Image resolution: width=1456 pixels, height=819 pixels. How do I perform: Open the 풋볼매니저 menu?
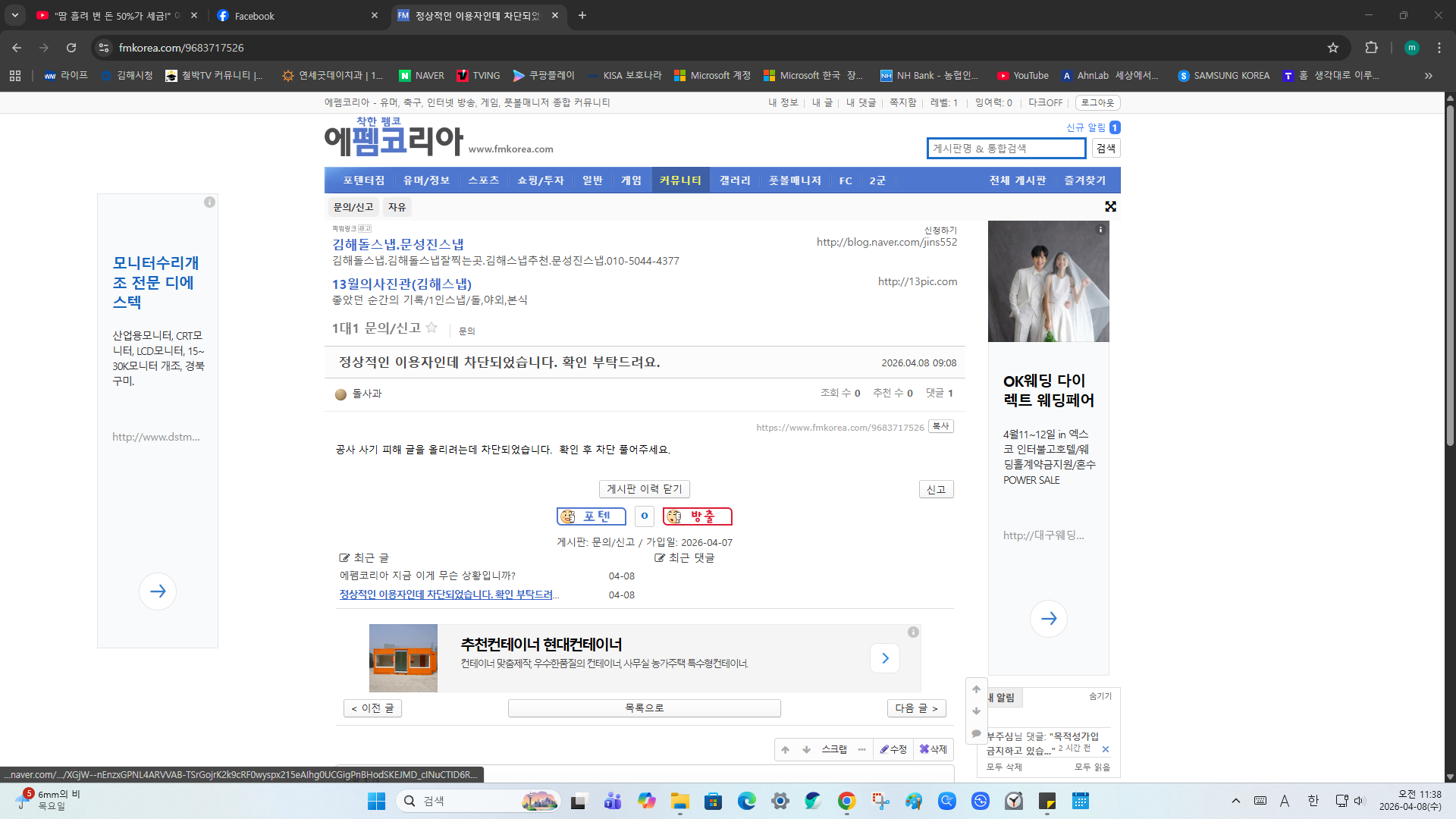(x=795, y=180)
